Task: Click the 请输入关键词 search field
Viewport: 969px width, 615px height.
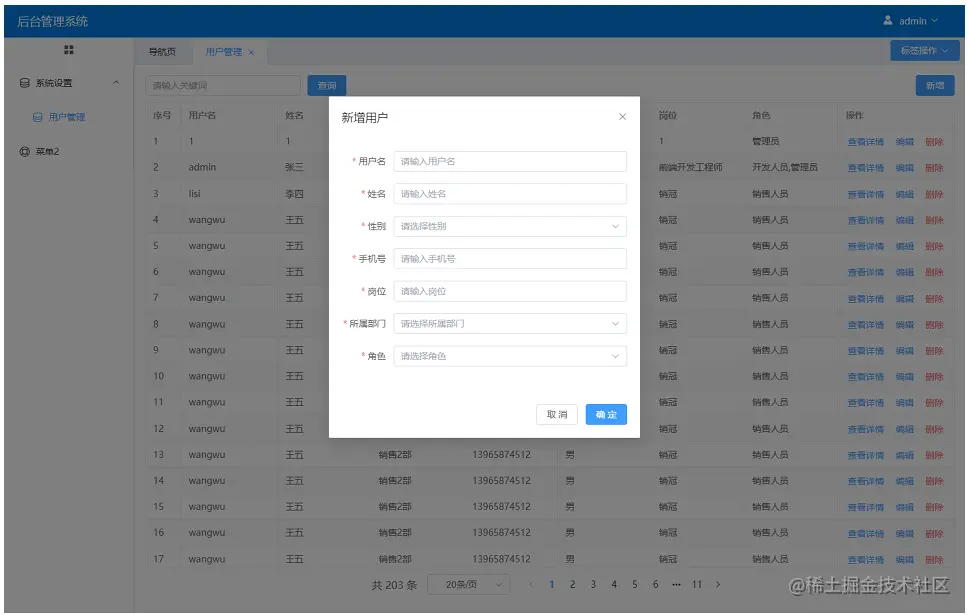Action: 223,85
